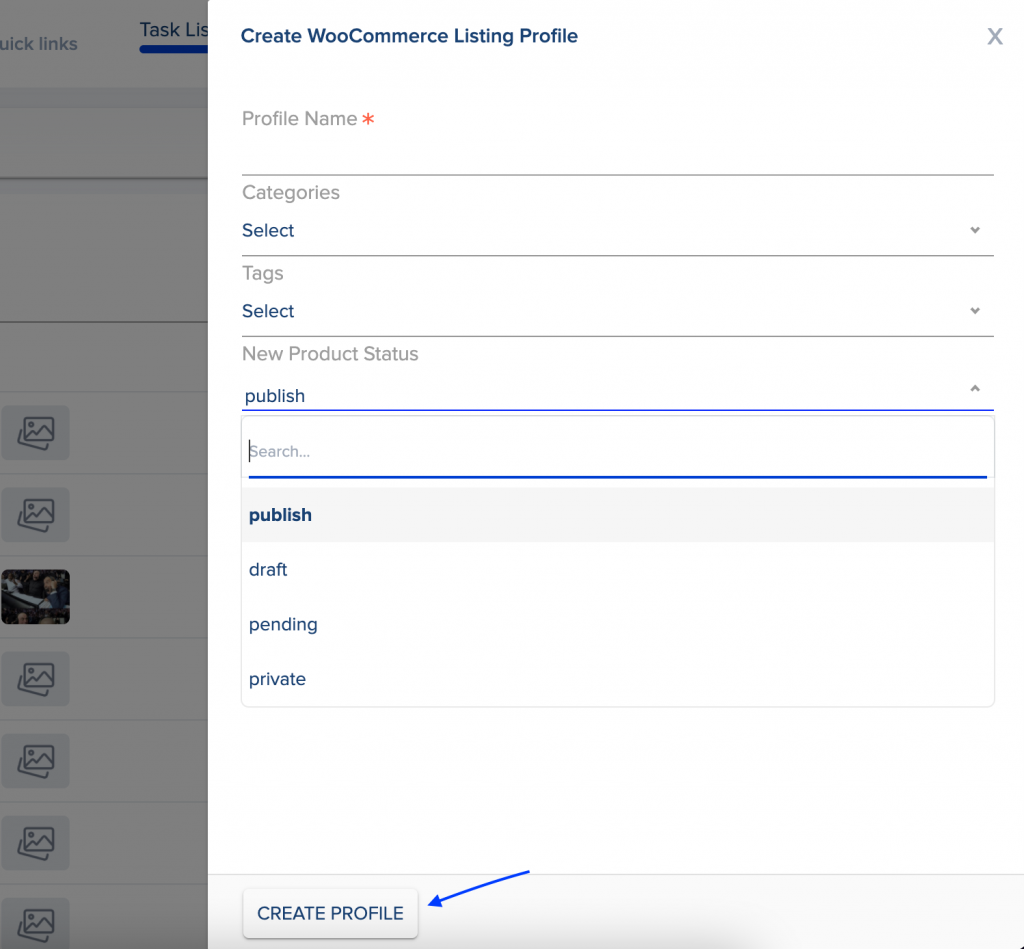
Task: Select the publish status option
Action: (617, 515)
